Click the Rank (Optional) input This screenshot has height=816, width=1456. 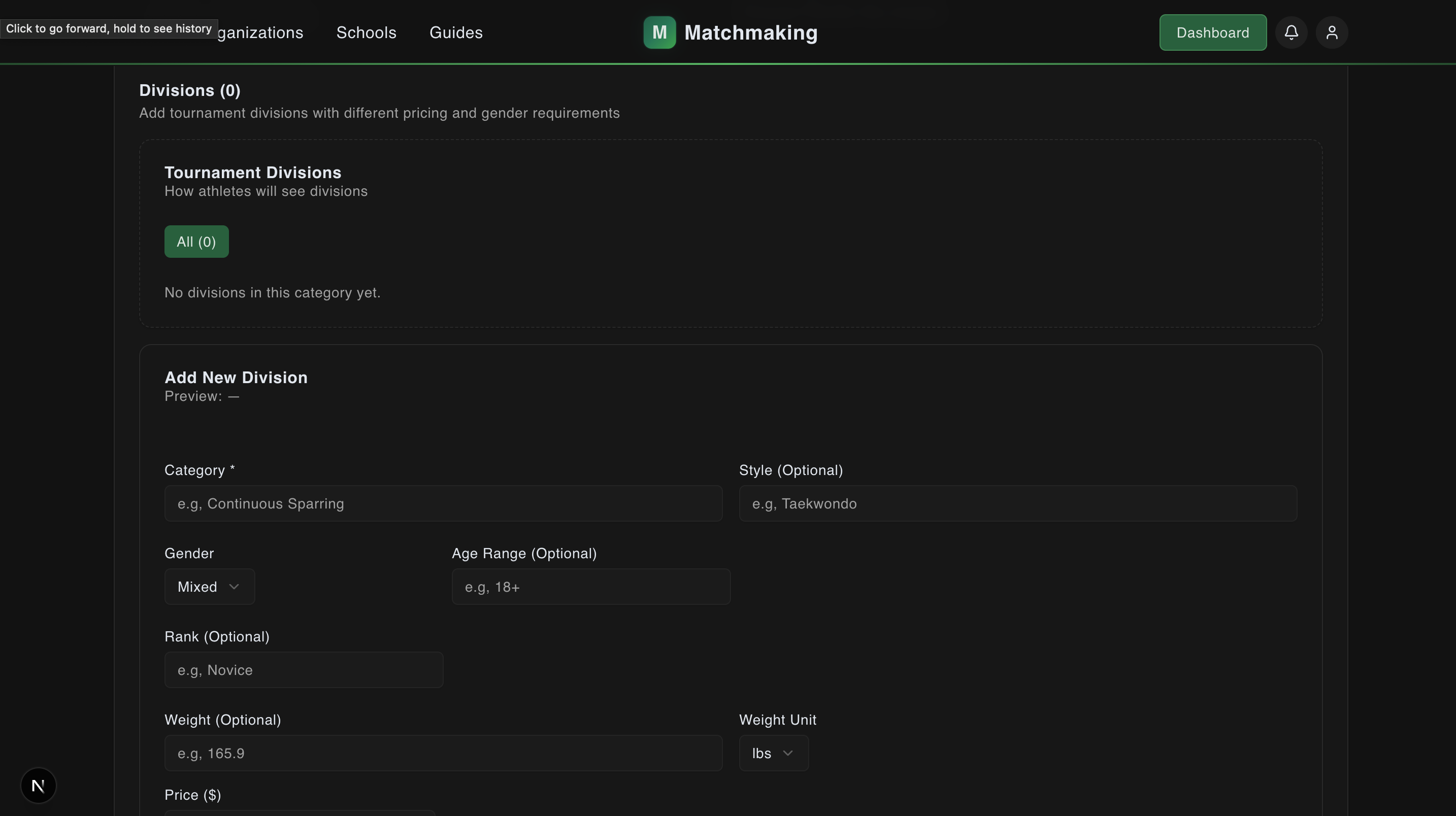click(x=304, y=670)
